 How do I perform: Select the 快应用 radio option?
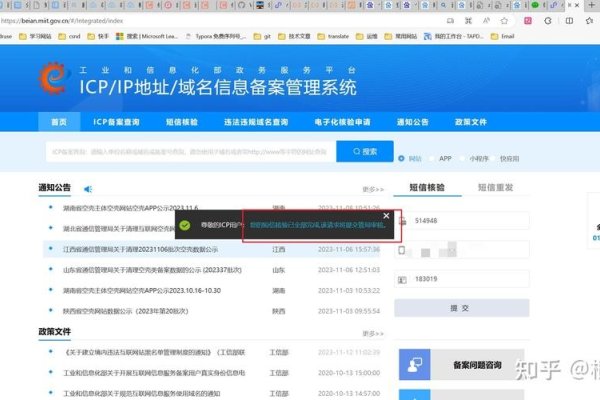click(494, 158)
